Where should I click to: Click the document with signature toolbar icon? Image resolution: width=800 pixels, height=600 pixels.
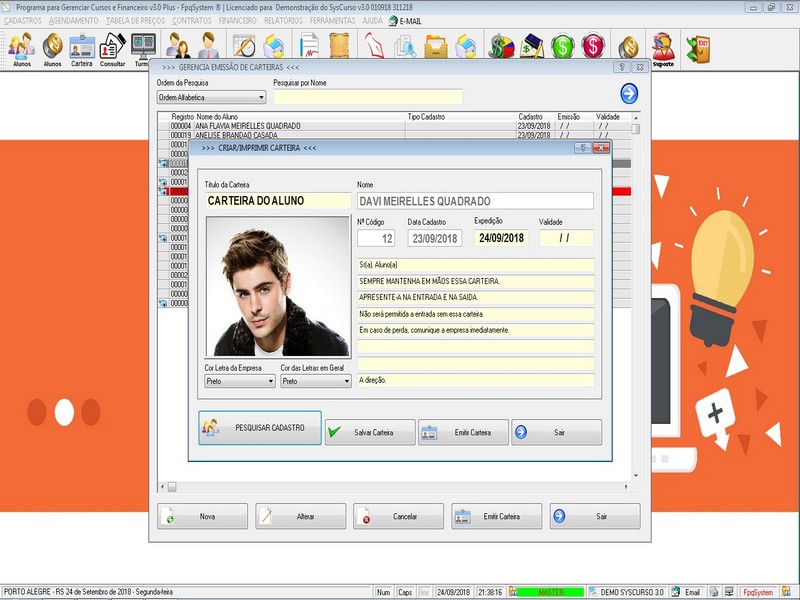[x=309, y=45]
